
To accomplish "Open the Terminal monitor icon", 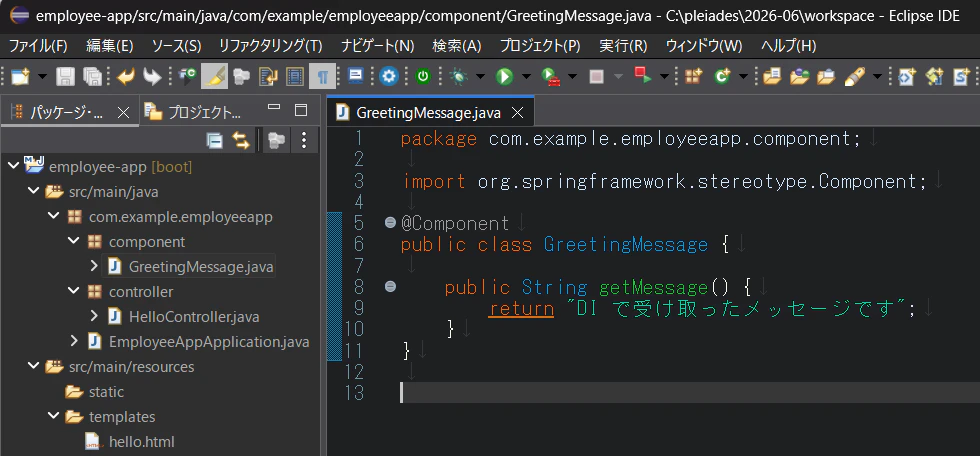I will coord(356,76).
